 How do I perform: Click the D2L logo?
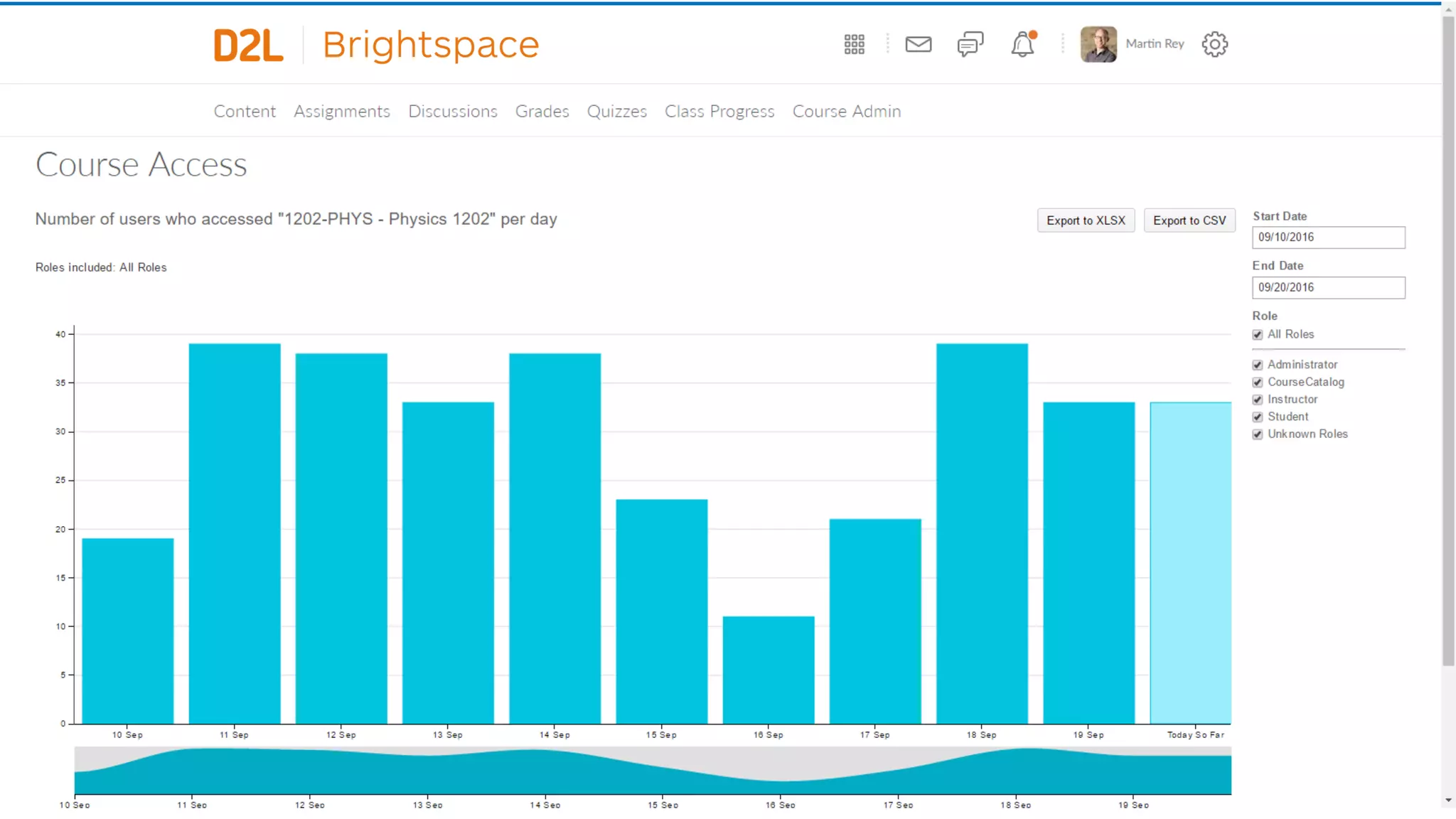click(248, 45)
